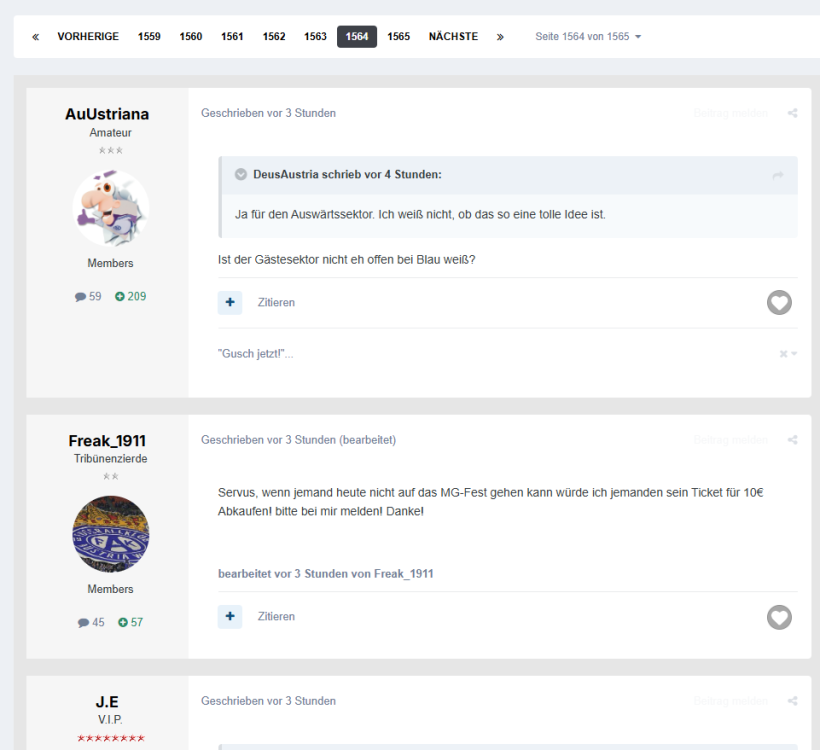Go to first page with « icon
The height and width of the screenshot is (750, 820).
36,37
